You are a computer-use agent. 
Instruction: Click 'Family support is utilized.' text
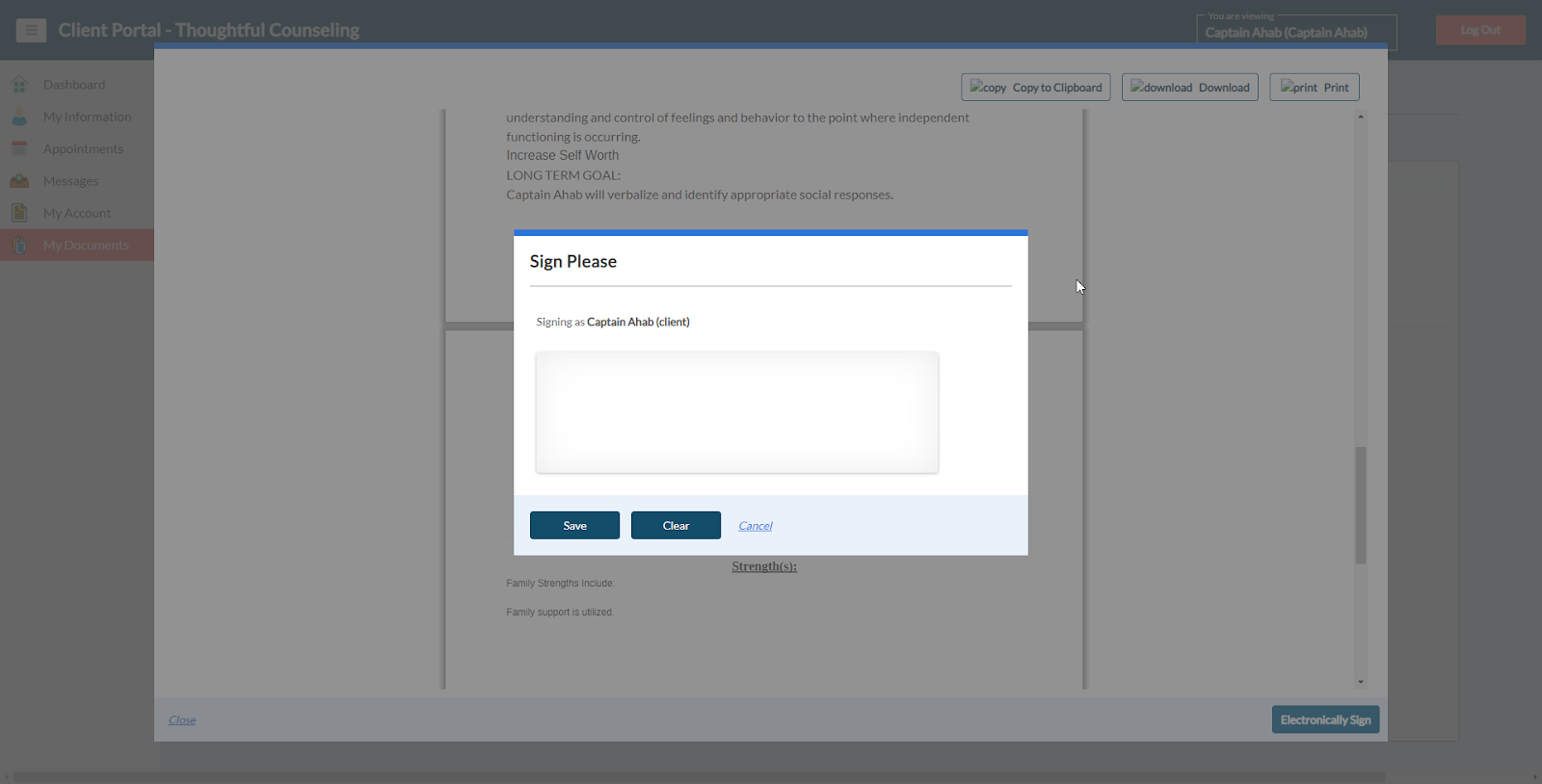tap(560, 613)
